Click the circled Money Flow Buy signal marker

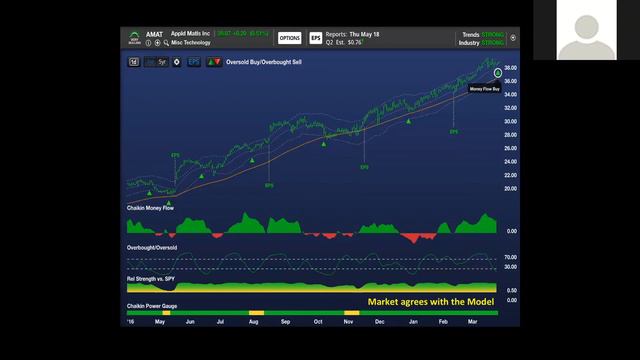498,73
